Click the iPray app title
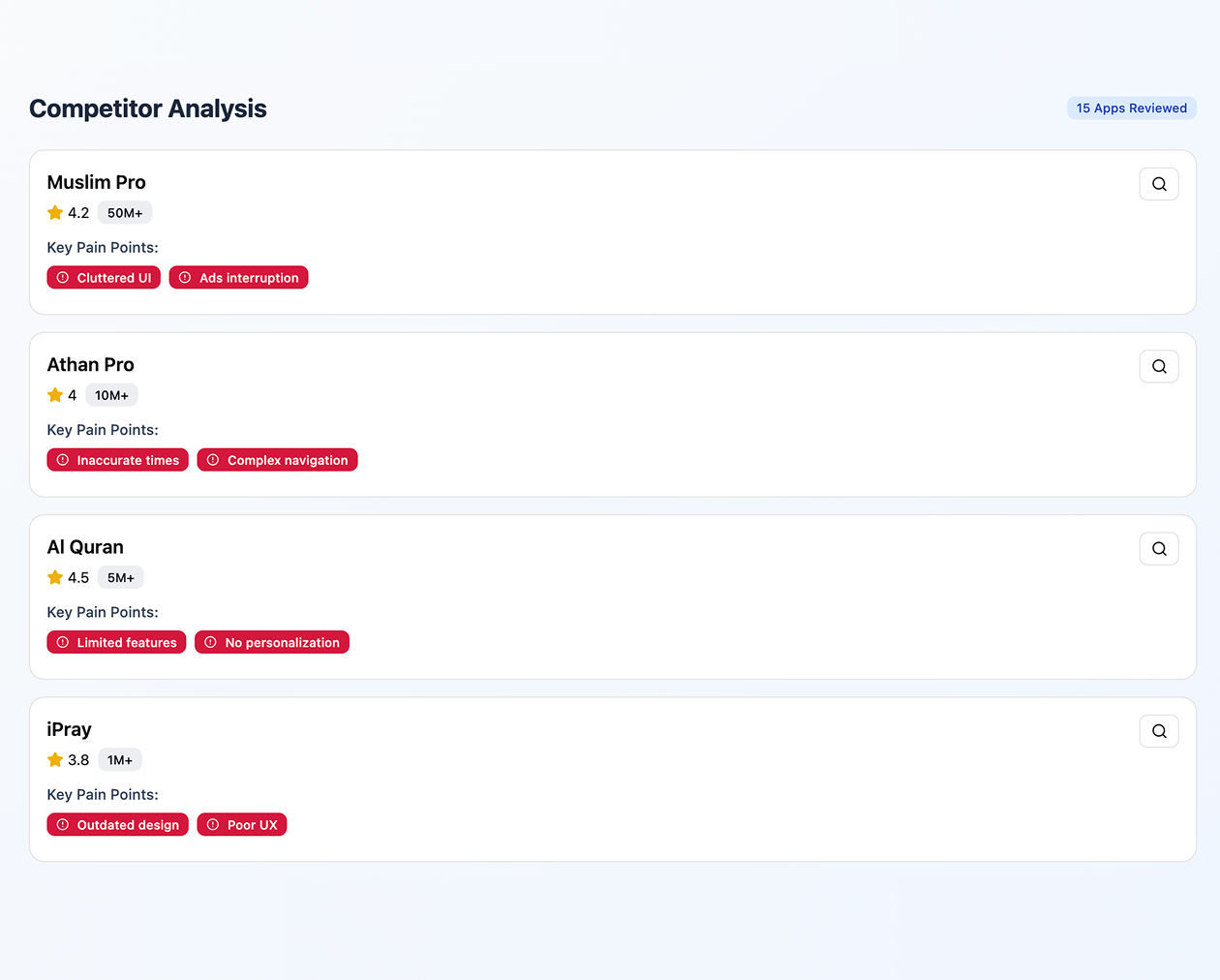Screen dimensions: 1220x980 coord(70,729)
